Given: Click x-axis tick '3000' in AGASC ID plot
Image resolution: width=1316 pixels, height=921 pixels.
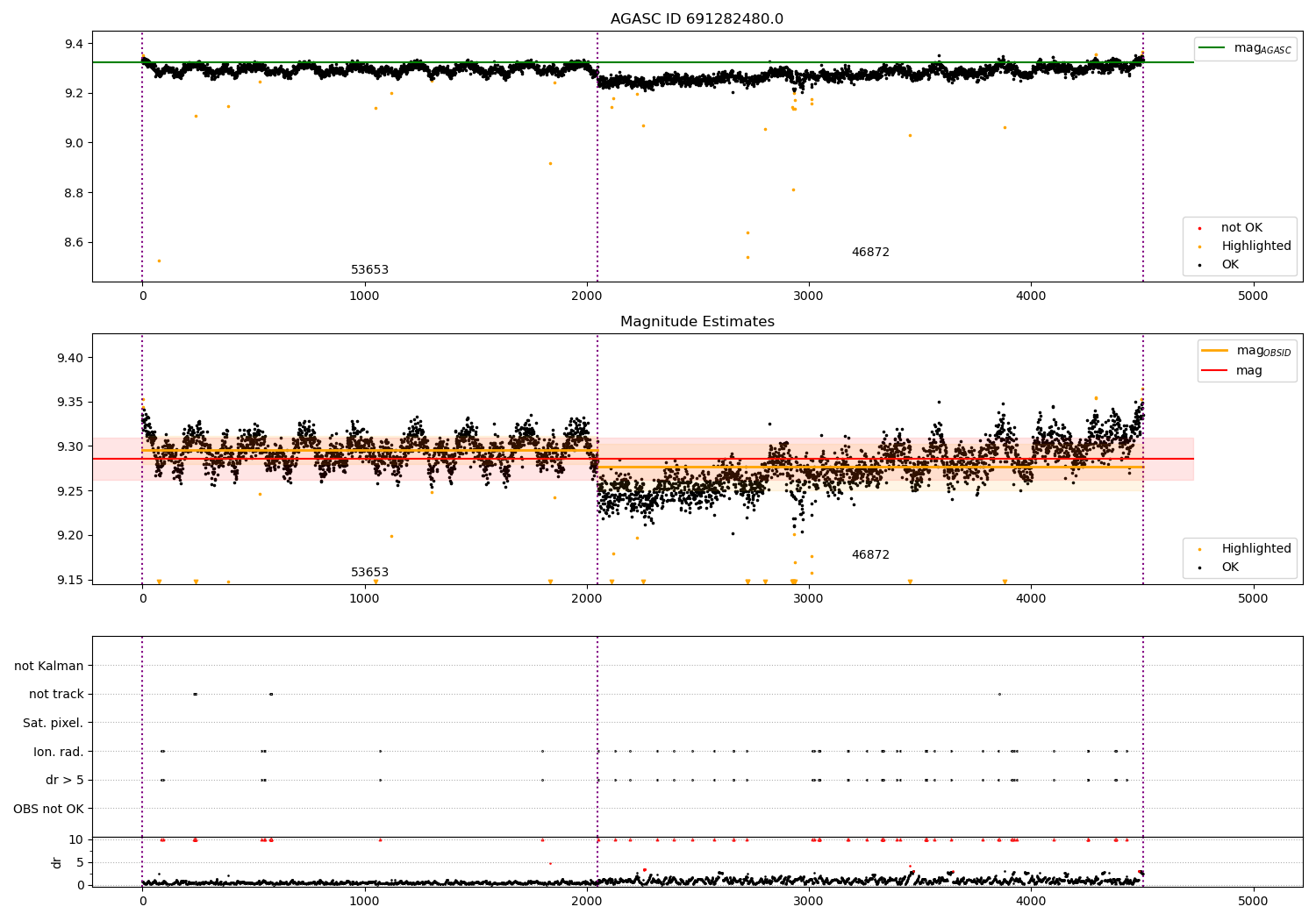Looking at the screenshot, I should click(x=808, y=296).
